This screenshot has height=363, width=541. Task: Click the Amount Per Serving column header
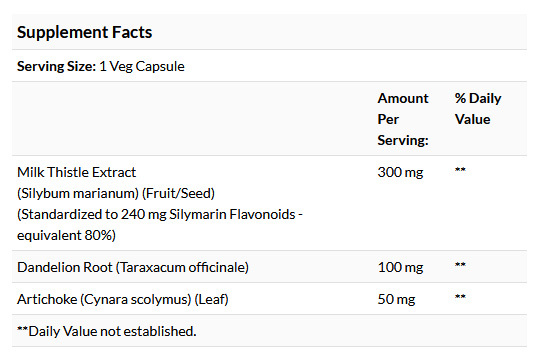(x=403, y=119)
